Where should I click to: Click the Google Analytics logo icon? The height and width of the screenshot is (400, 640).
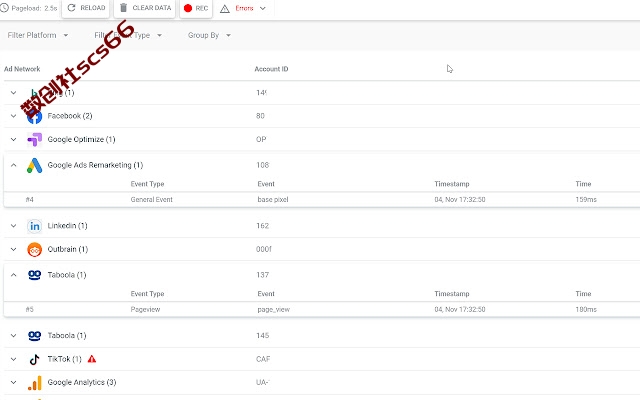(35, 383)
